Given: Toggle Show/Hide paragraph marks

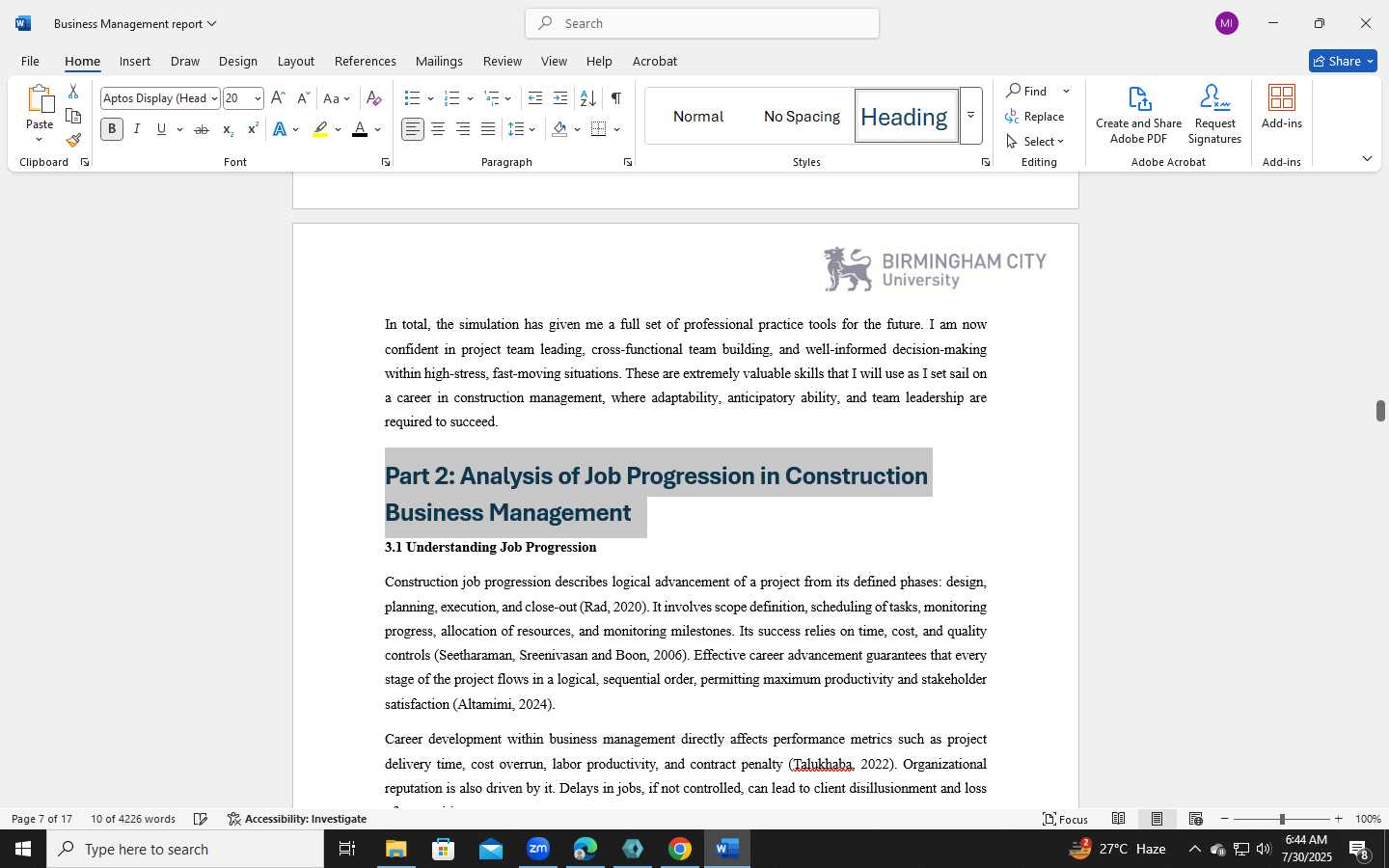Looking at the screenshot, I should click(615, 98).
